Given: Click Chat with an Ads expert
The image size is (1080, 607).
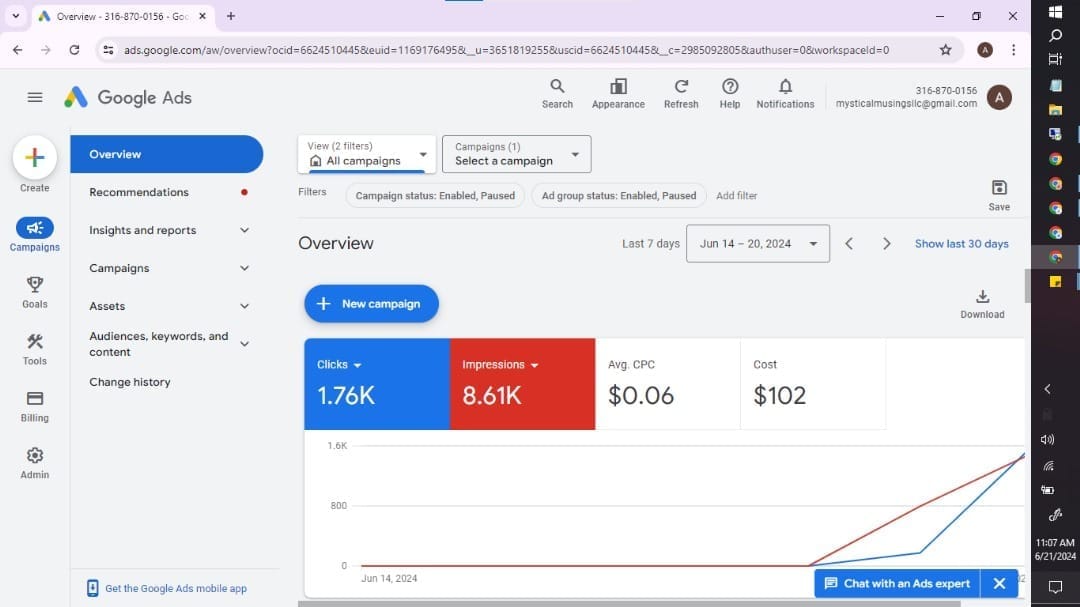Looking at the screenshot, I should tap(897, 584).
